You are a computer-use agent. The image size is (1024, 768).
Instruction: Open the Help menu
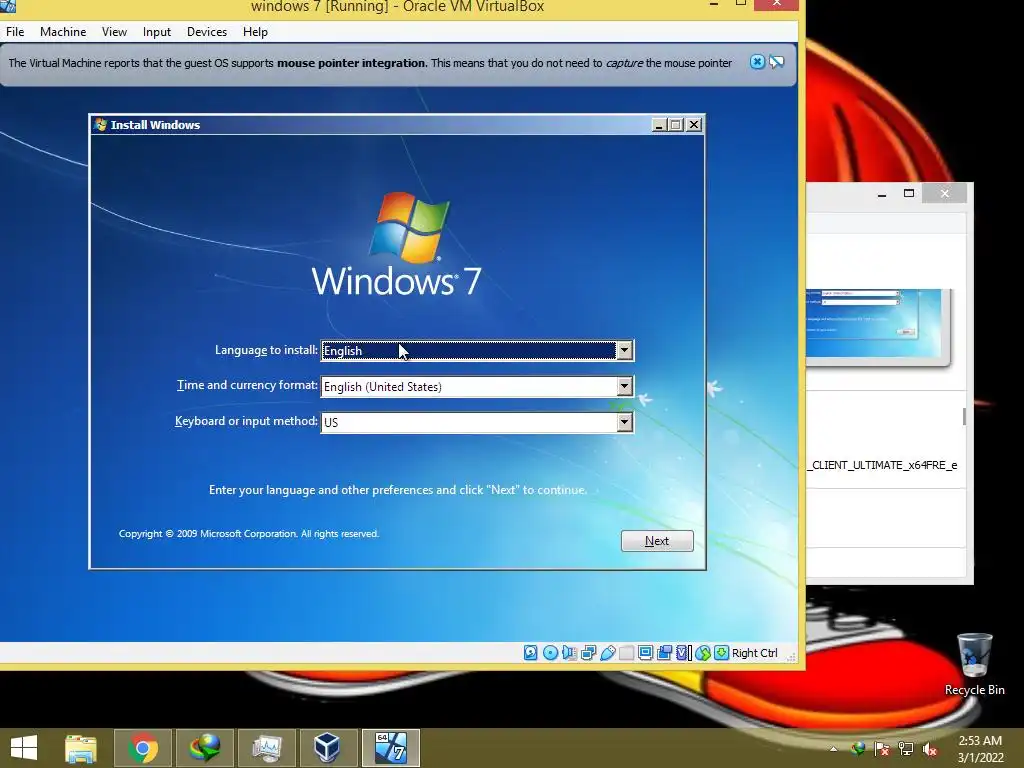255,31
